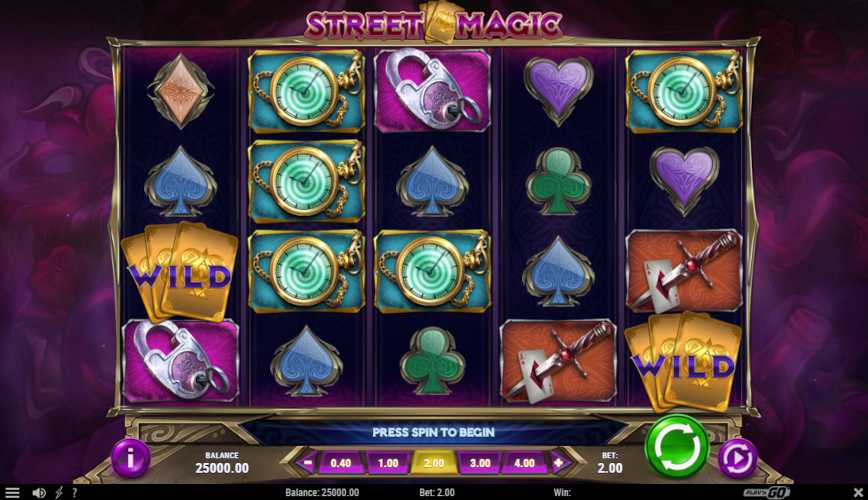The image size is (868, 500).
Task: Click the padlock symbol on third reel
Action: [432, 90]
